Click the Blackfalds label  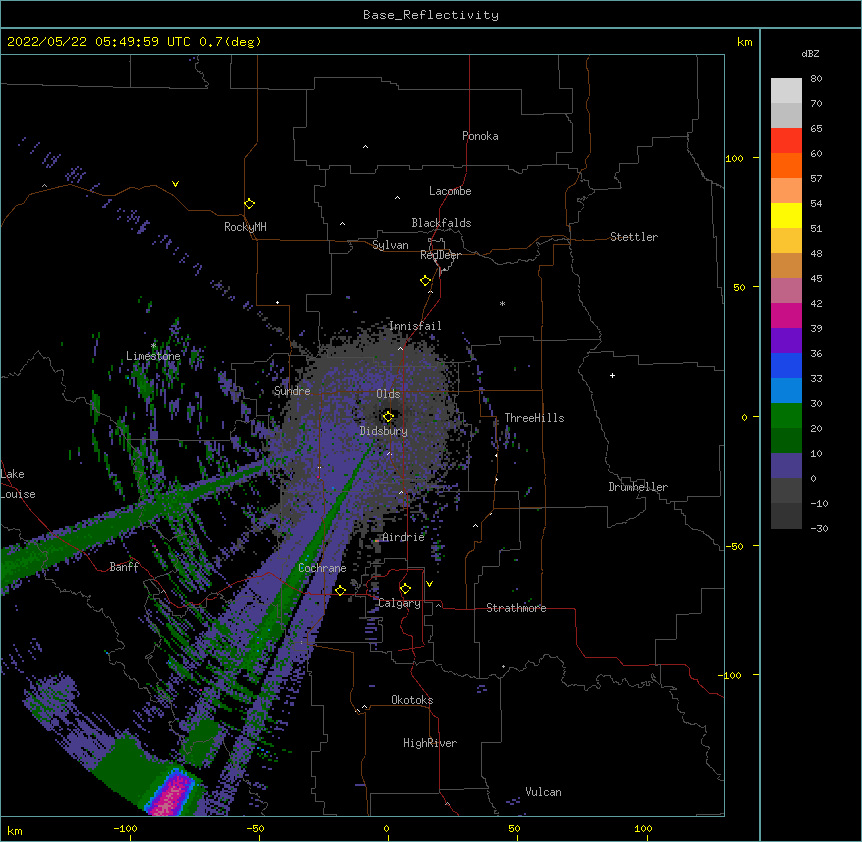(x=441, y=223)
